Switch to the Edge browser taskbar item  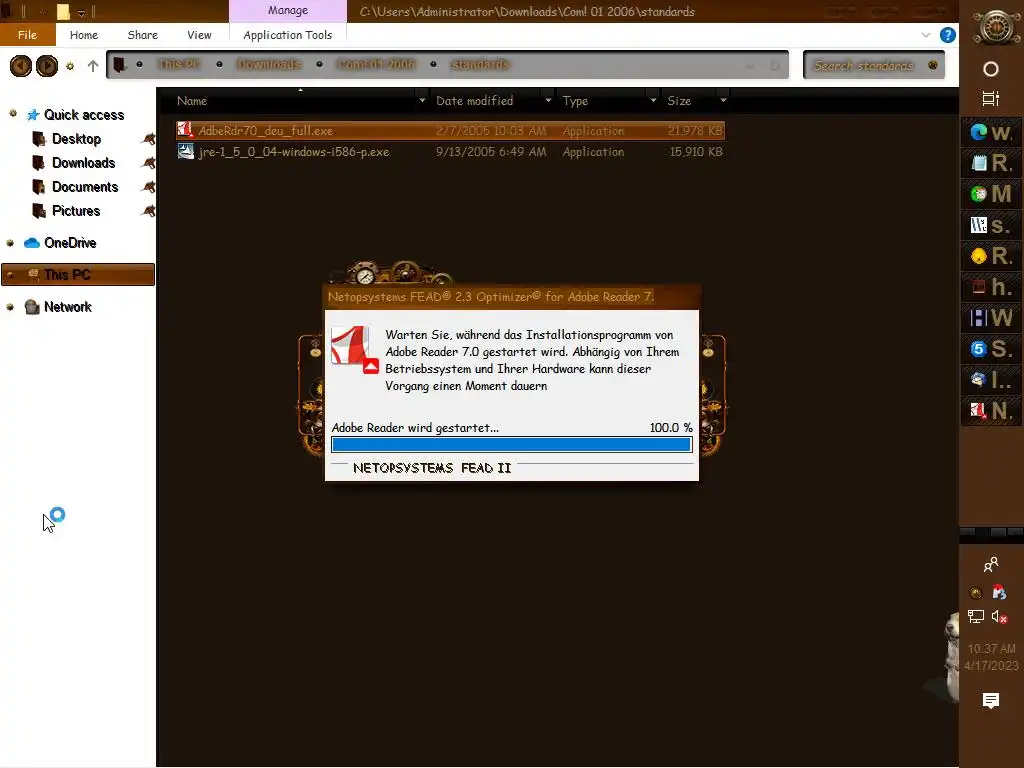click(x=991, y=132)
